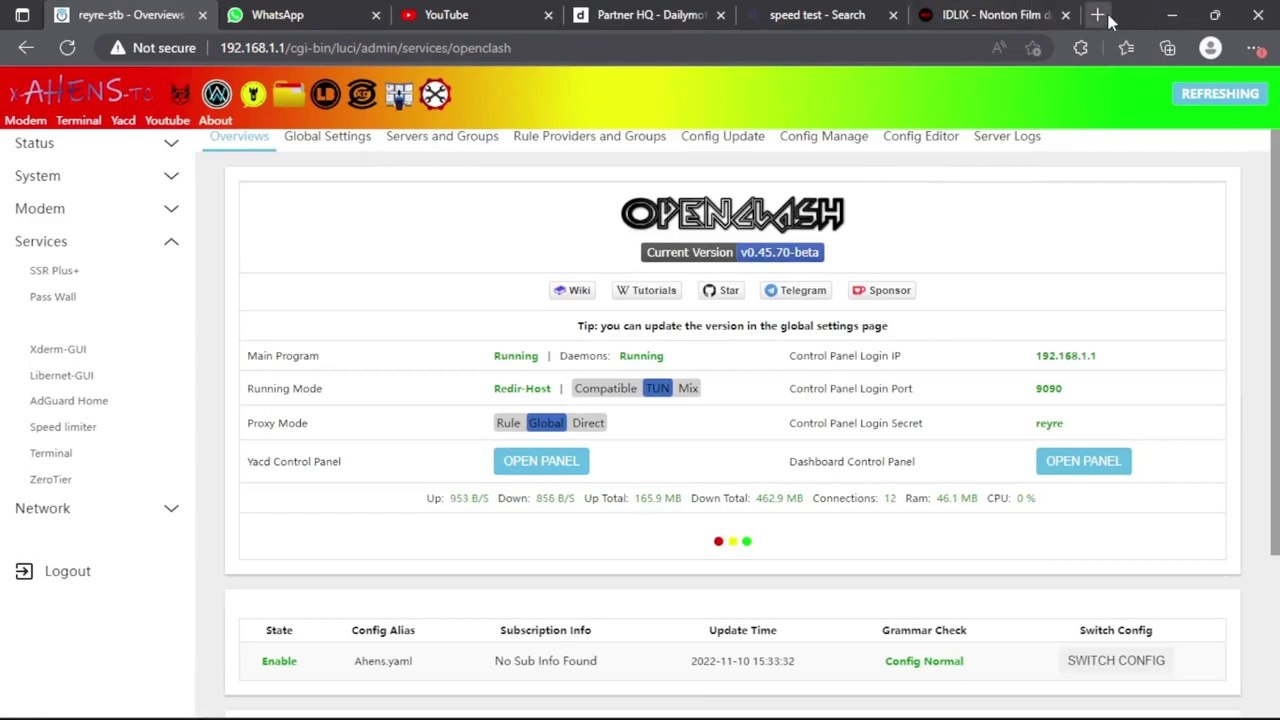Switch running mode to Mix
Image resolution: width=1280 pixels, height=720 pixels.
point(688,388)
